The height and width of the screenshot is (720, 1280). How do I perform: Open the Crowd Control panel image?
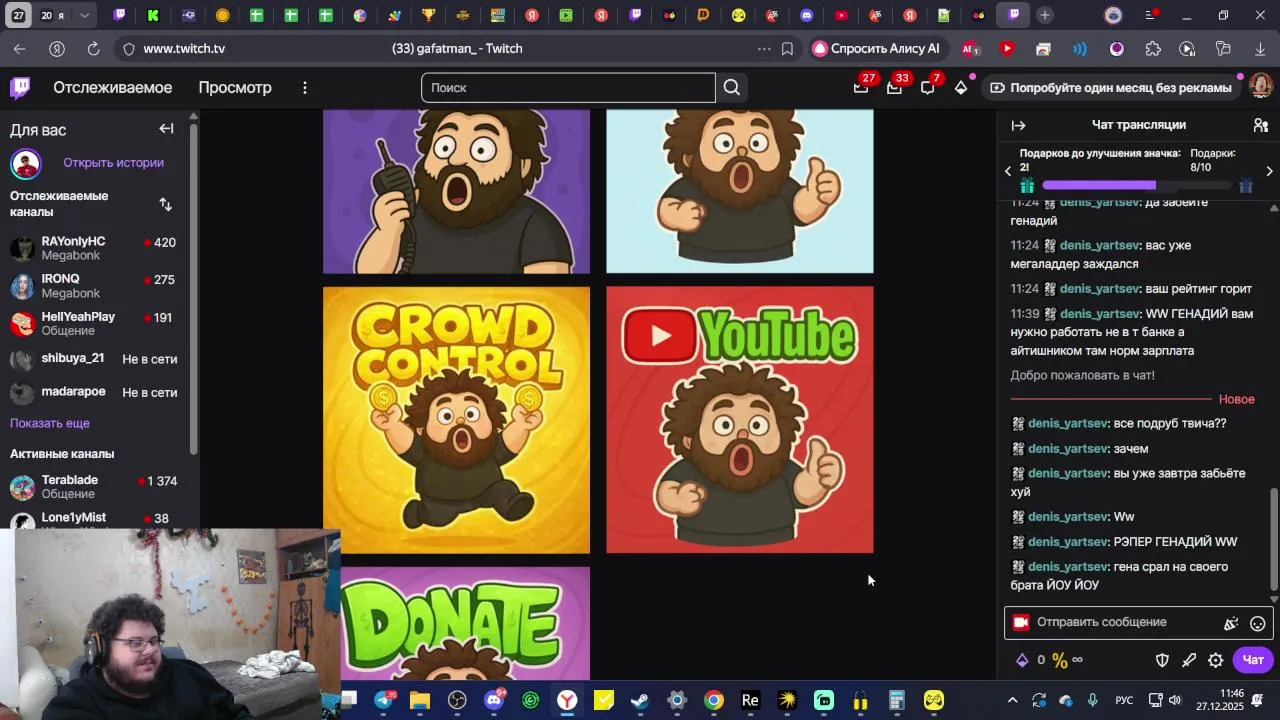tap(456, 420)
